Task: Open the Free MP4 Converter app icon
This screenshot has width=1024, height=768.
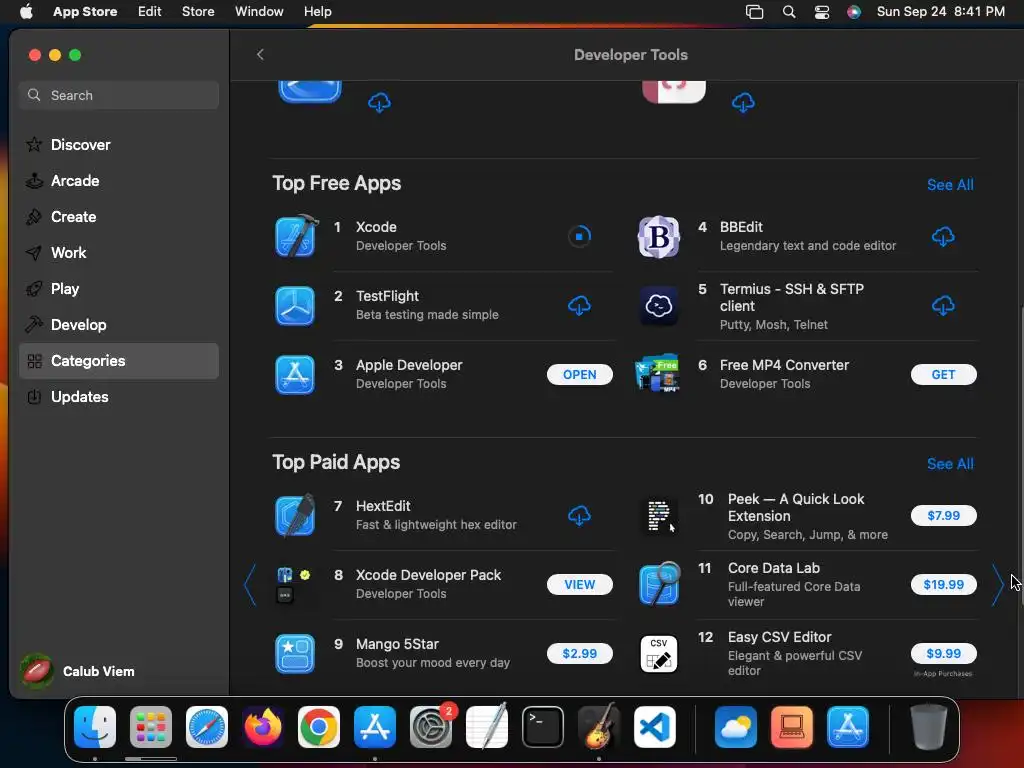Action: (658, 374)
